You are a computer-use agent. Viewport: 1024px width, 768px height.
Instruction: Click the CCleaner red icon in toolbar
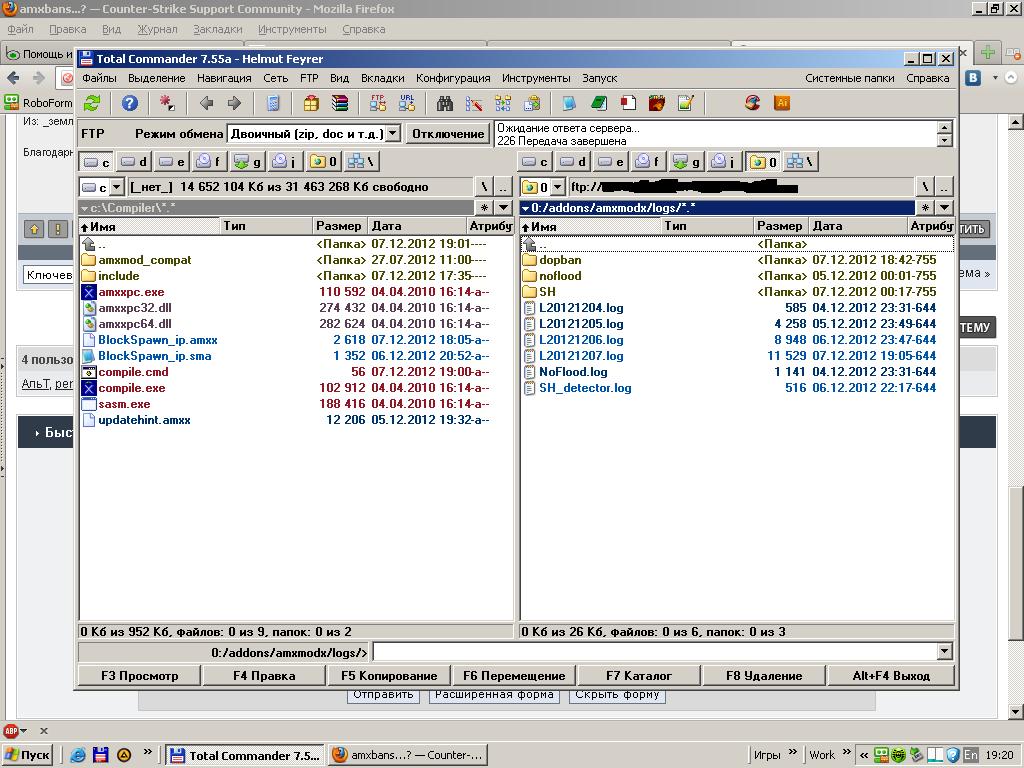pos(752,103)
